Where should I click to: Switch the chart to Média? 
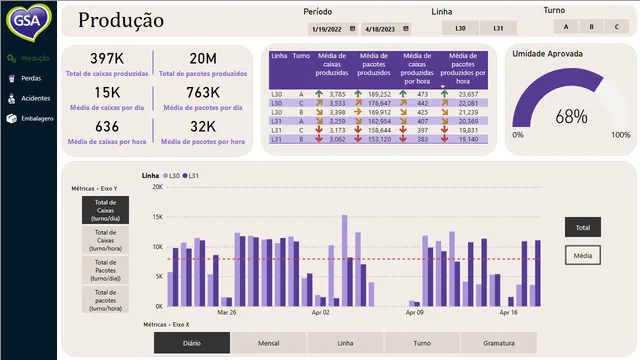(x=583, y=256)
